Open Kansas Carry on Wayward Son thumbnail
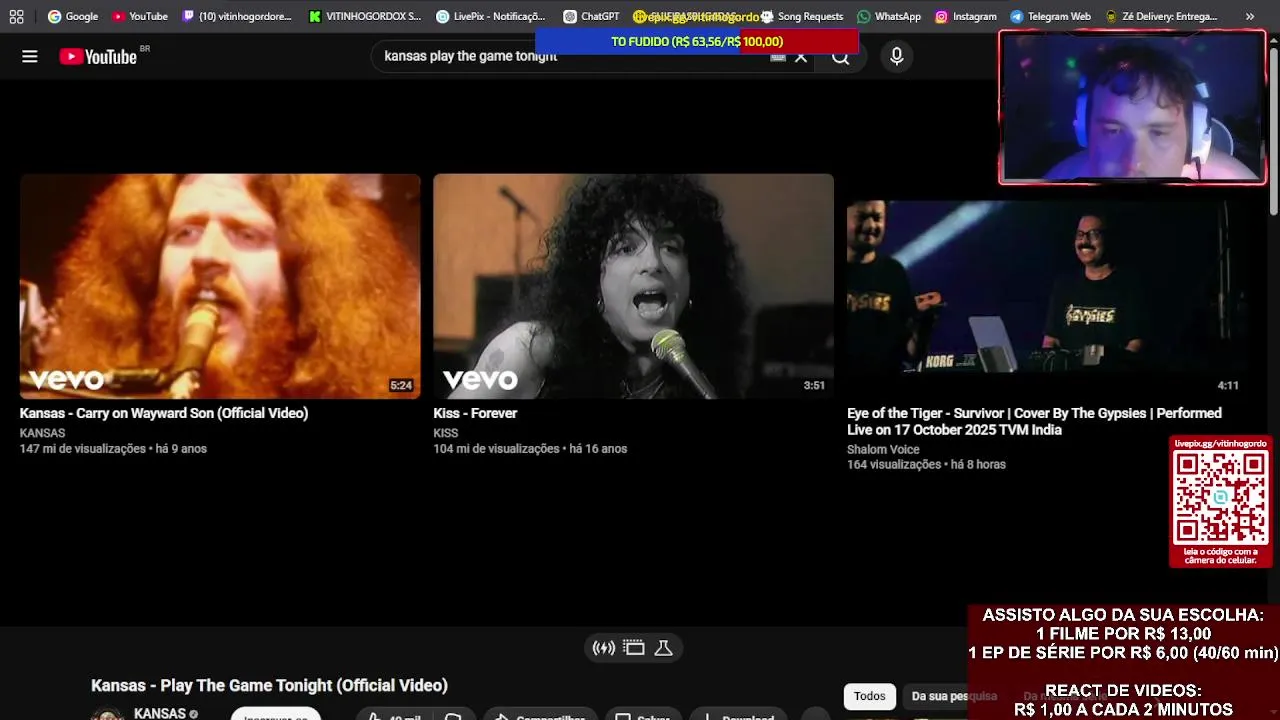Screen dimensions: 1280x720 tap(220, 286)
